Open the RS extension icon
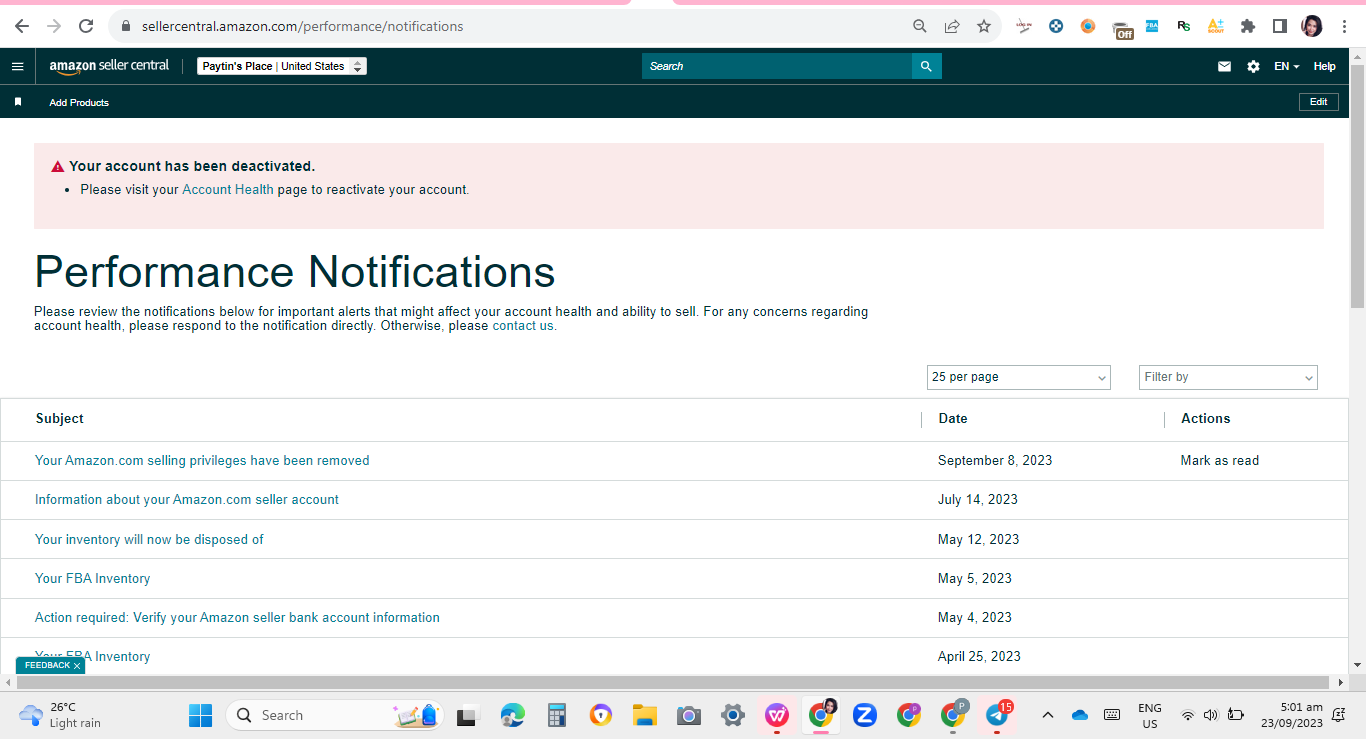Image resolution: width=1366 pixels, height=739 pixels. pyautogui.click(x=1184, y=26)
